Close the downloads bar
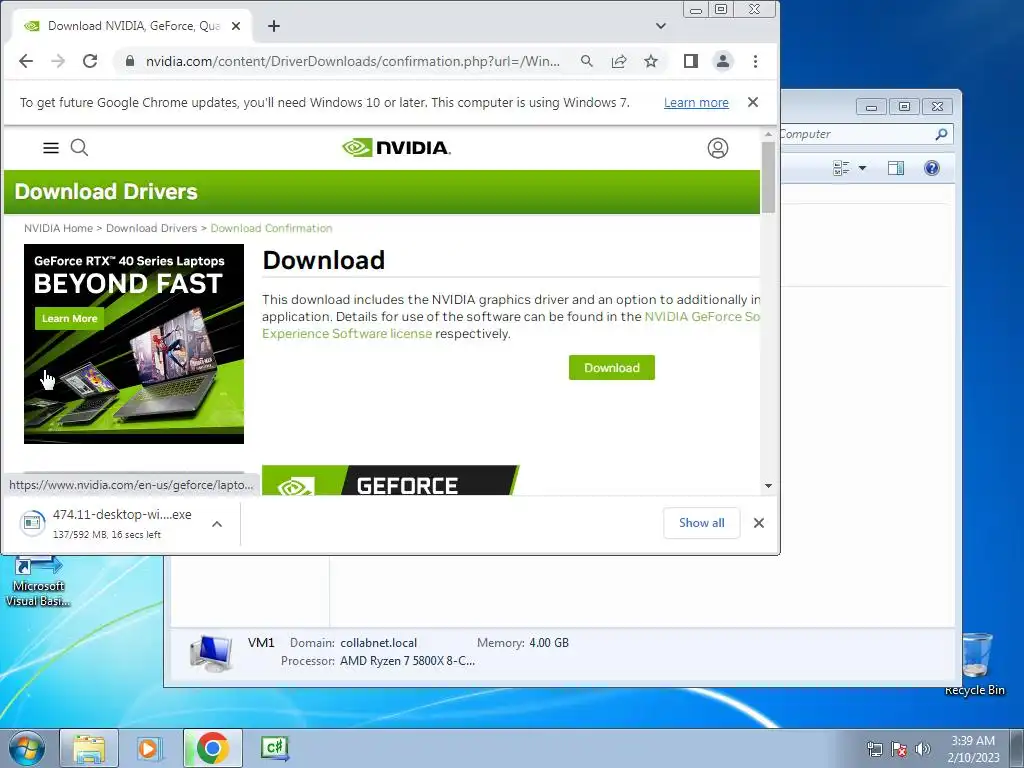The image size is (1024, 768). [759, 523]
